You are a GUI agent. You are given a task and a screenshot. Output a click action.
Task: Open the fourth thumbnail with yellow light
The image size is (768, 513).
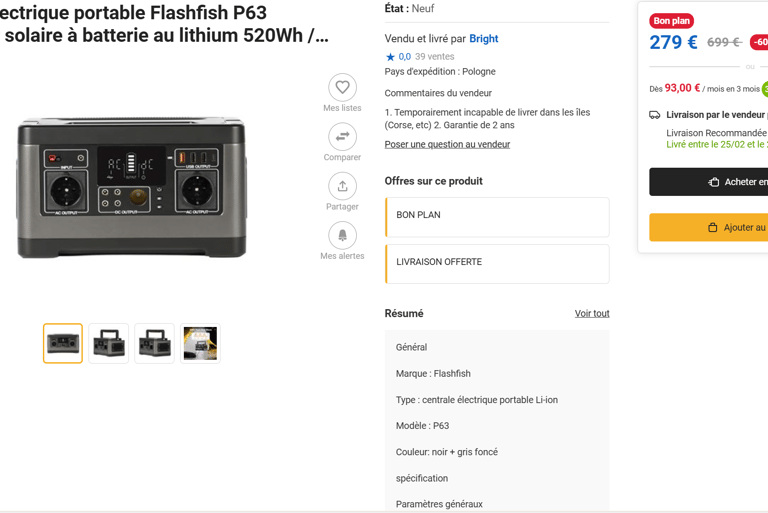200,343
